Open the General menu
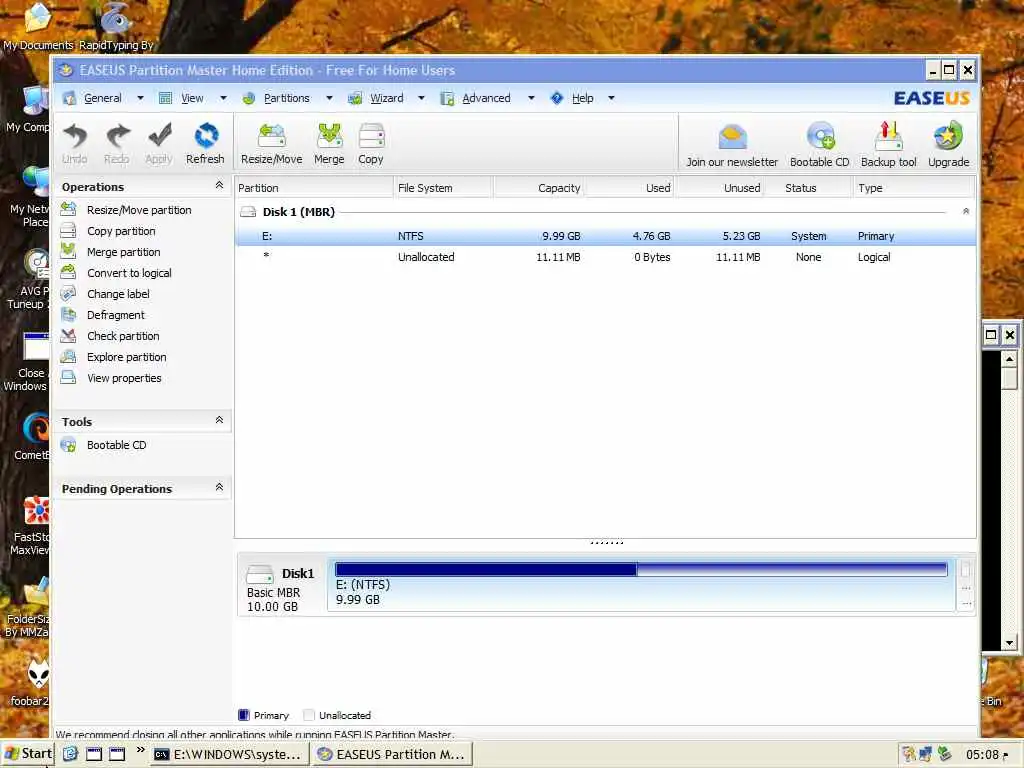This screenshot has width=1024, height=768. tap(103, 98)
